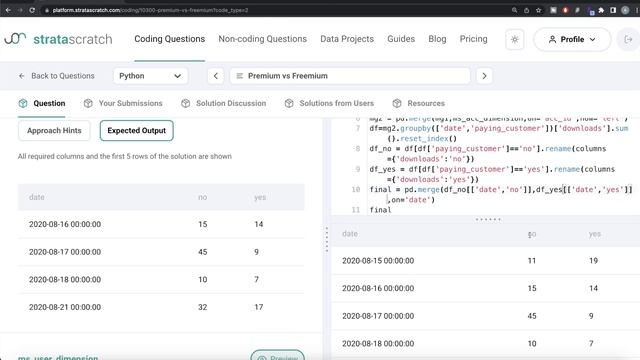Click inside code editor on line 11 'final'

(x=380, y=210)
